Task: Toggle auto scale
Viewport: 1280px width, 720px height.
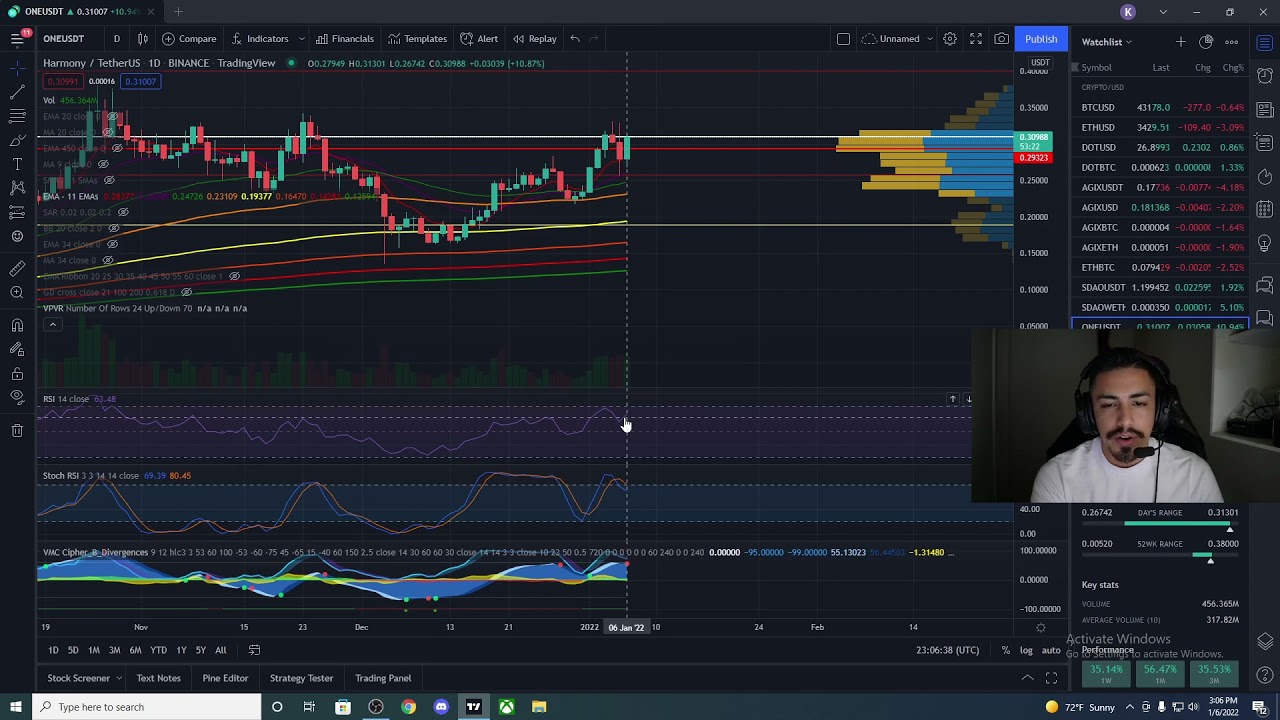Action: (1051, 650)
